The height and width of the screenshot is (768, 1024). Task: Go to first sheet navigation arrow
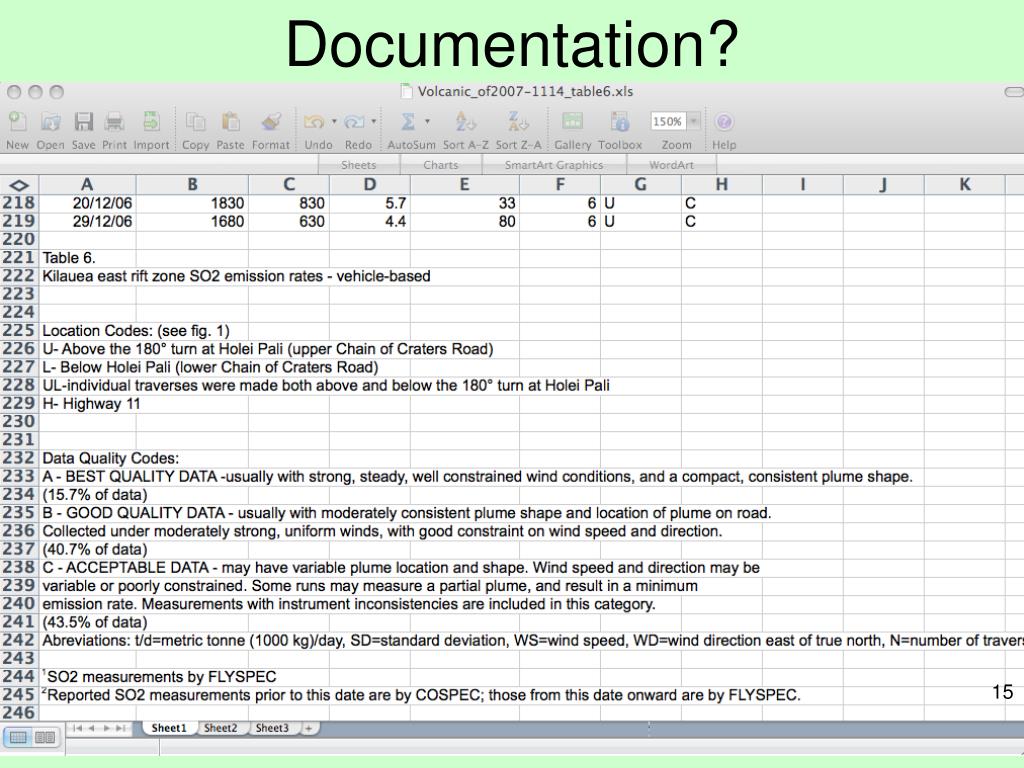(78, 728)
